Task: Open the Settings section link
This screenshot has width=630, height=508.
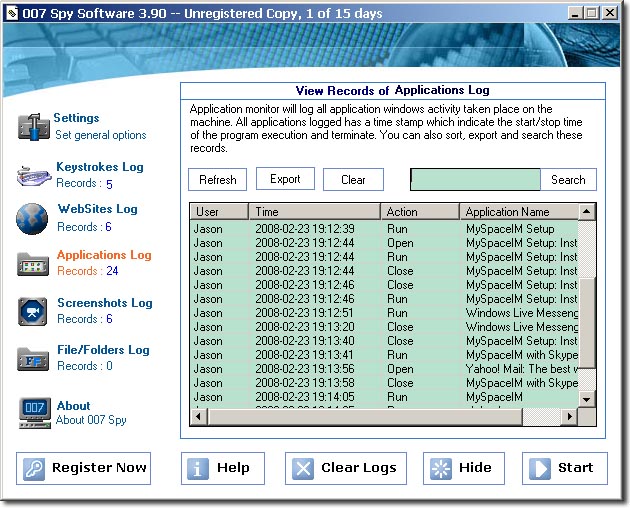Action: coord(76,118)
